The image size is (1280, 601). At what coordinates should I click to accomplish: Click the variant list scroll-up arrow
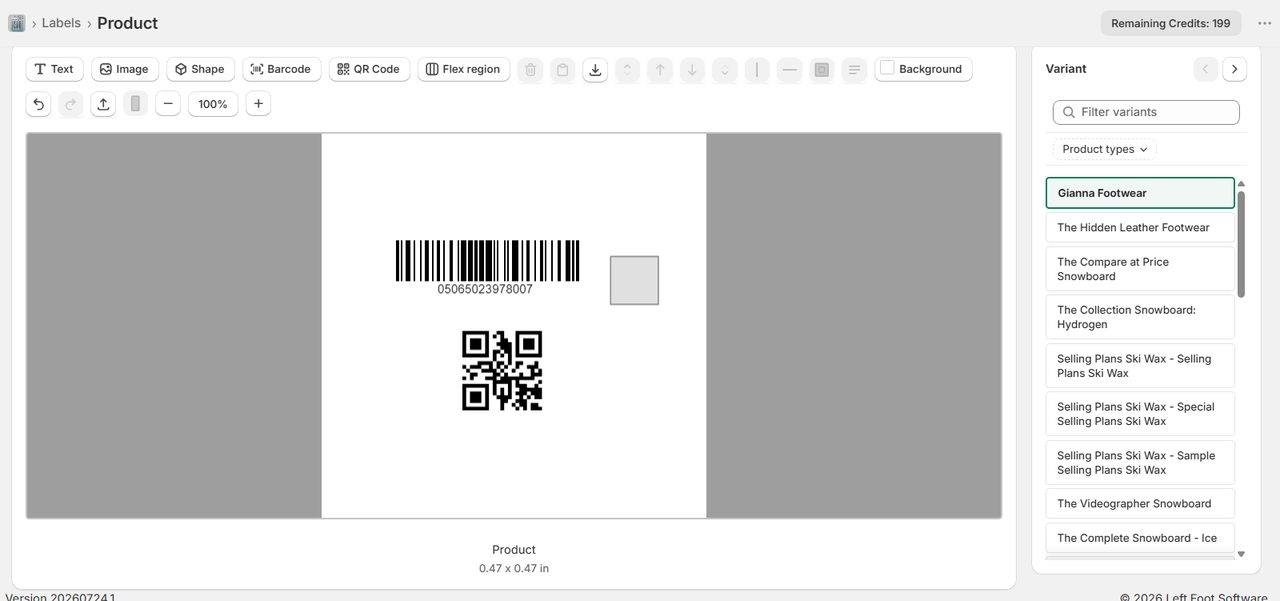(x=1241, y=184)
